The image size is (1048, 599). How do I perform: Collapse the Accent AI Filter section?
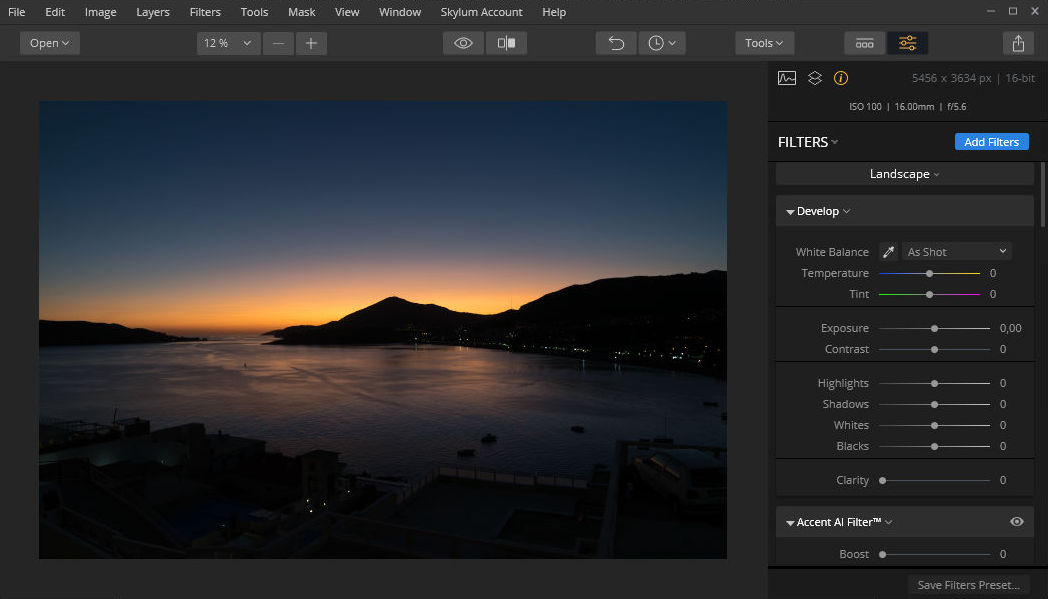[x=790, y=523]
